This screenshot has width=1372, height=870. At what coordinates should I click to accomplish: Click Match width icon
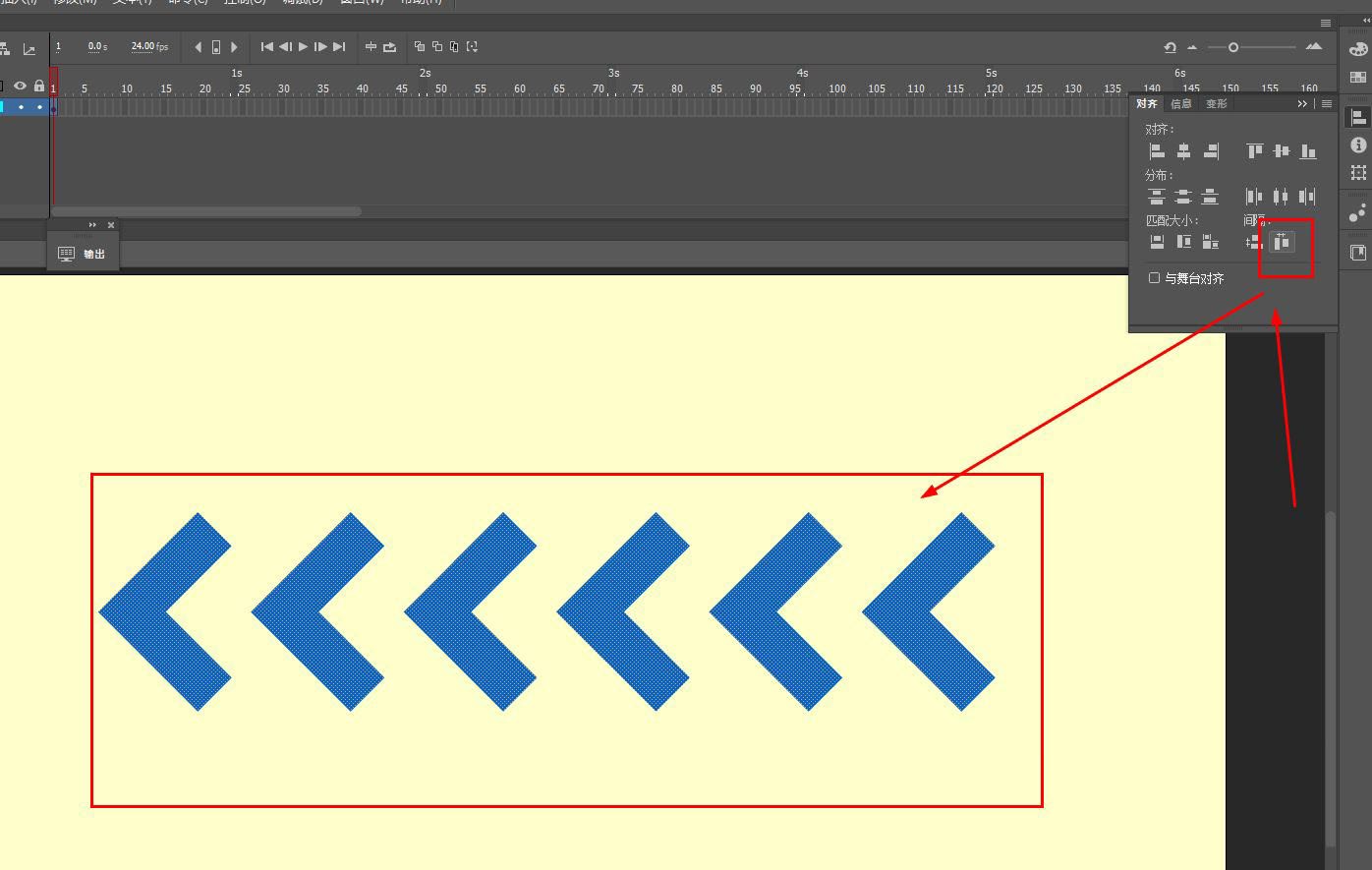(x=1157, y=242)
